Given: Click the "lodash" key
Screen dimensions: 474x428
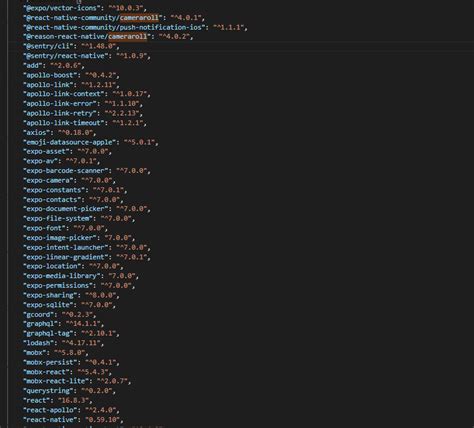Looking at the screenshot, I should point(38,343).
